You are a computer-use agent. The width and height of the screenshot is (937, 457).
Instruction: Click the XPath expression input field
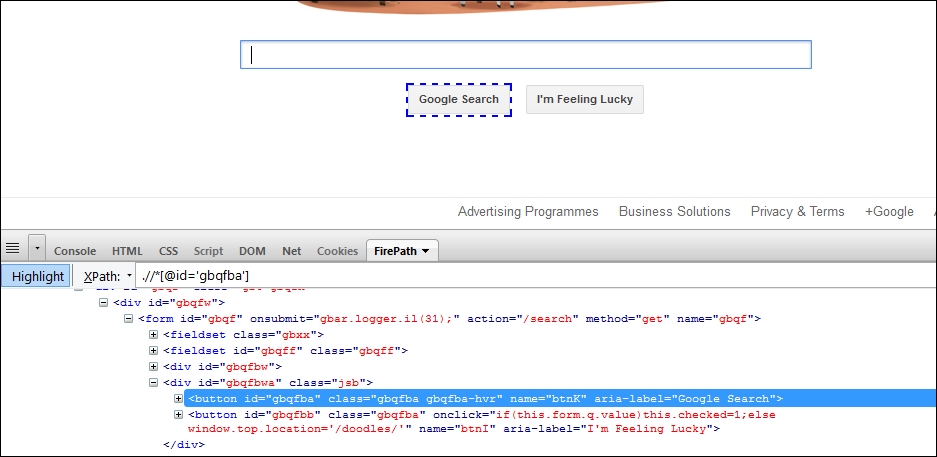(536, 276)
